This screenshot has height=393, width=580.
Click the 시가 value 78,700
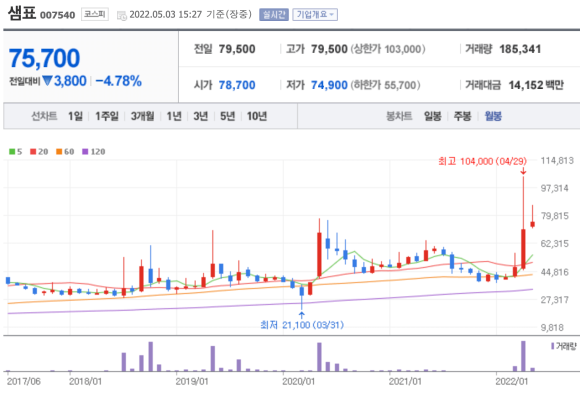tap(237, 85)
